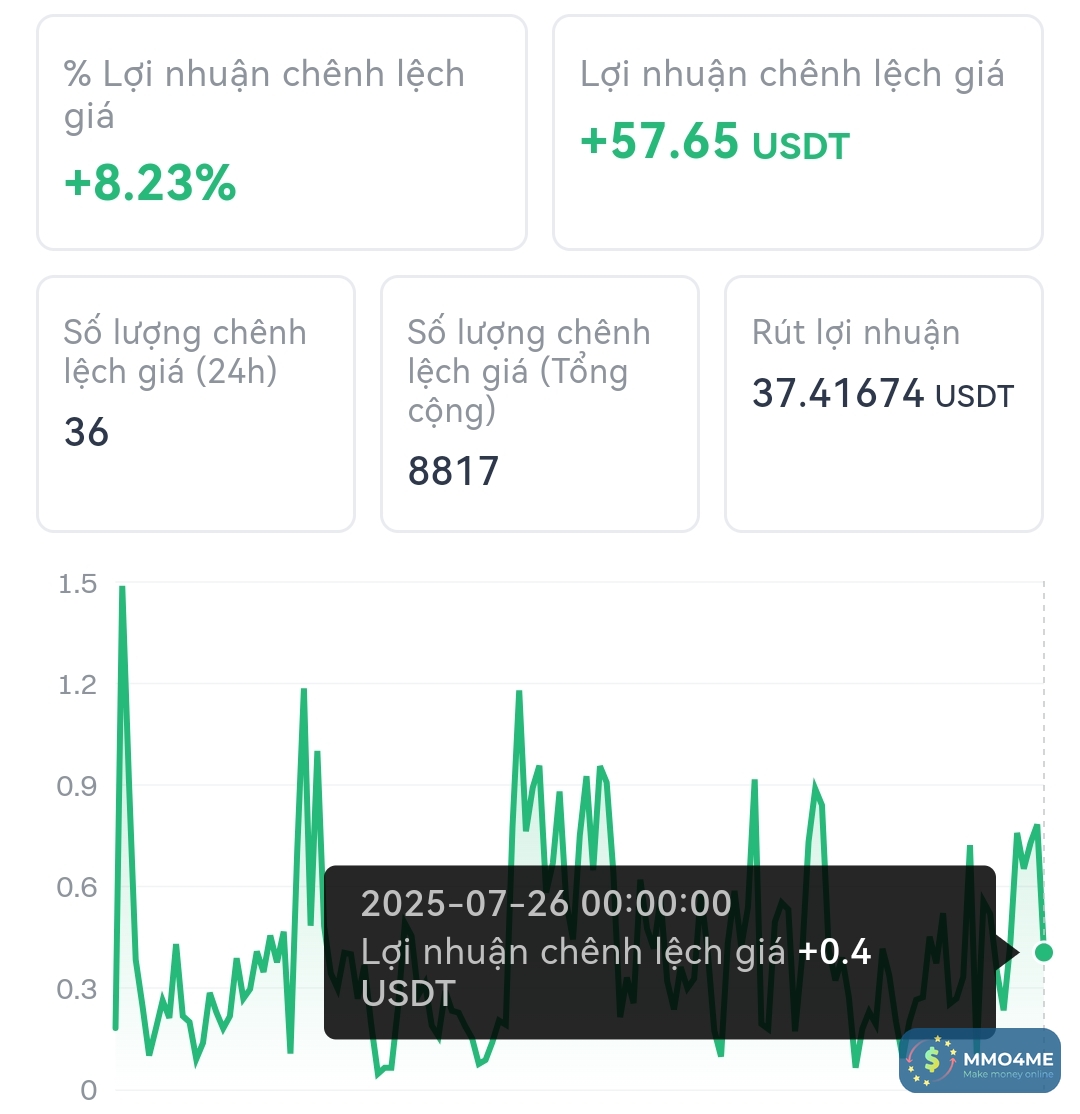Viewport: 1080px width, 1114px height.
Task: Select the green data point dot on chart
Action: 1044,952
